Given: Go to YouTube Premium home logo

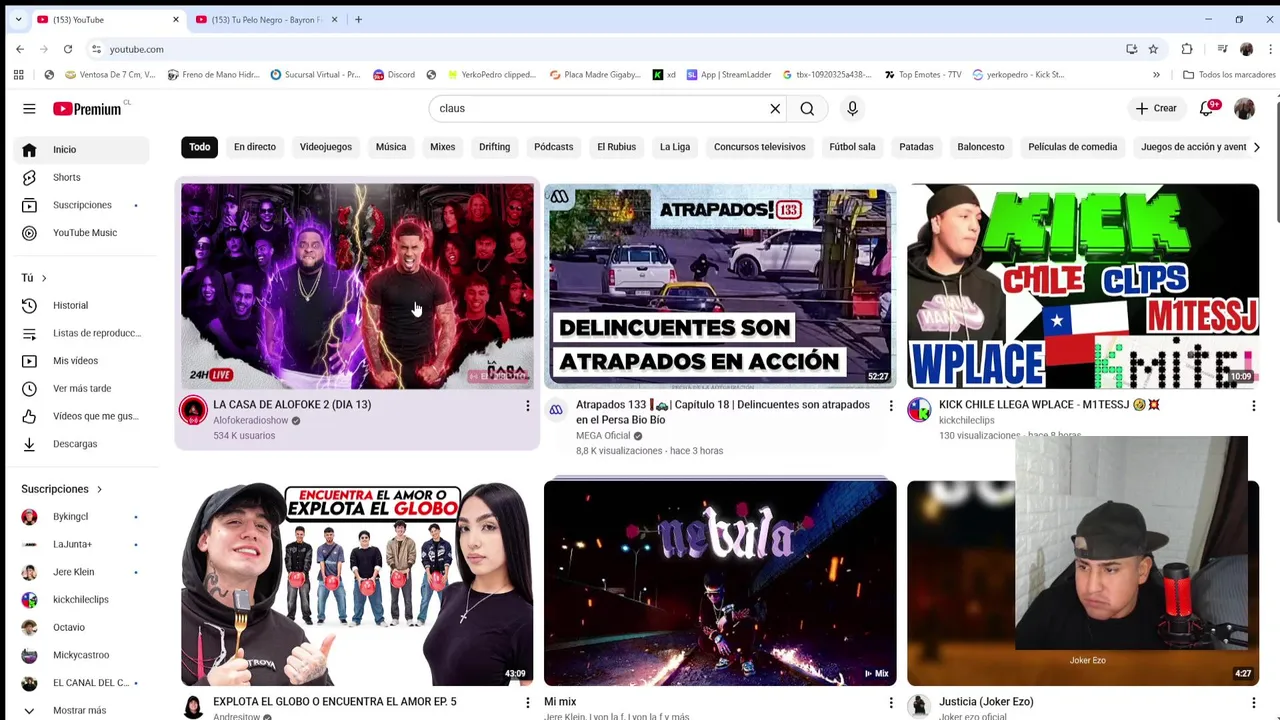Looking at the screenshot, I should (x=87, y=108).
